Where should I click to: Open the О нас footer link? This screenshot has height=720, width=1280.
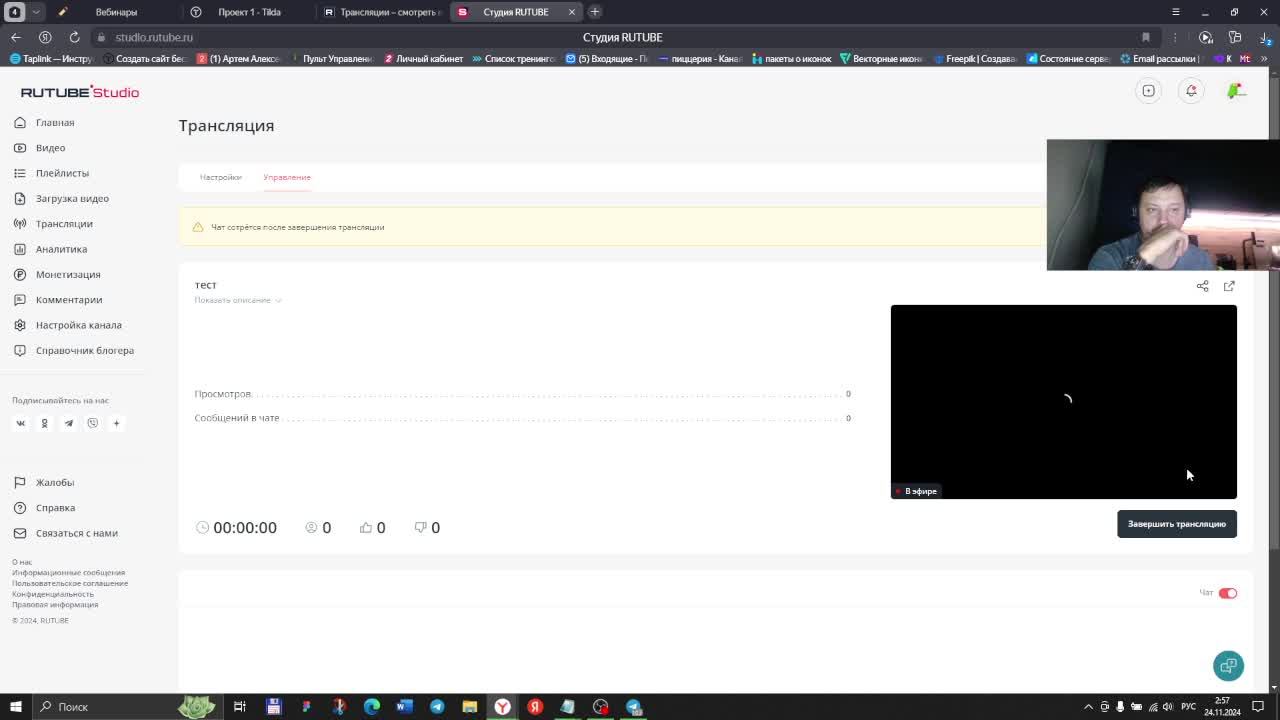tap(22, 562)
